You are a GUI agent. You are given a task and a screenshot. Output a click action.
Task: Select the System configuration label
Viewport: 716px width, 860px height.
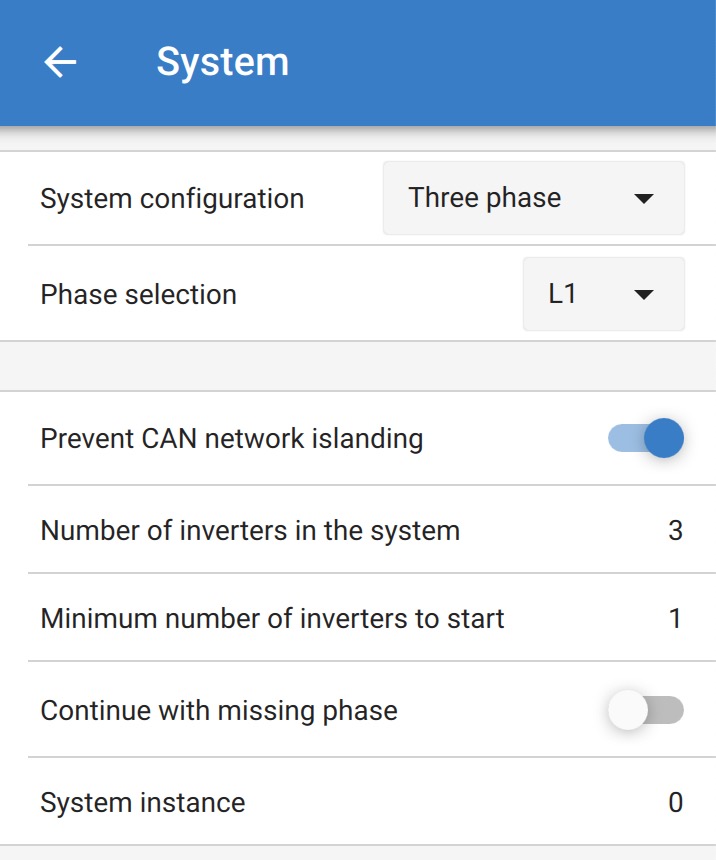(172, 198)
